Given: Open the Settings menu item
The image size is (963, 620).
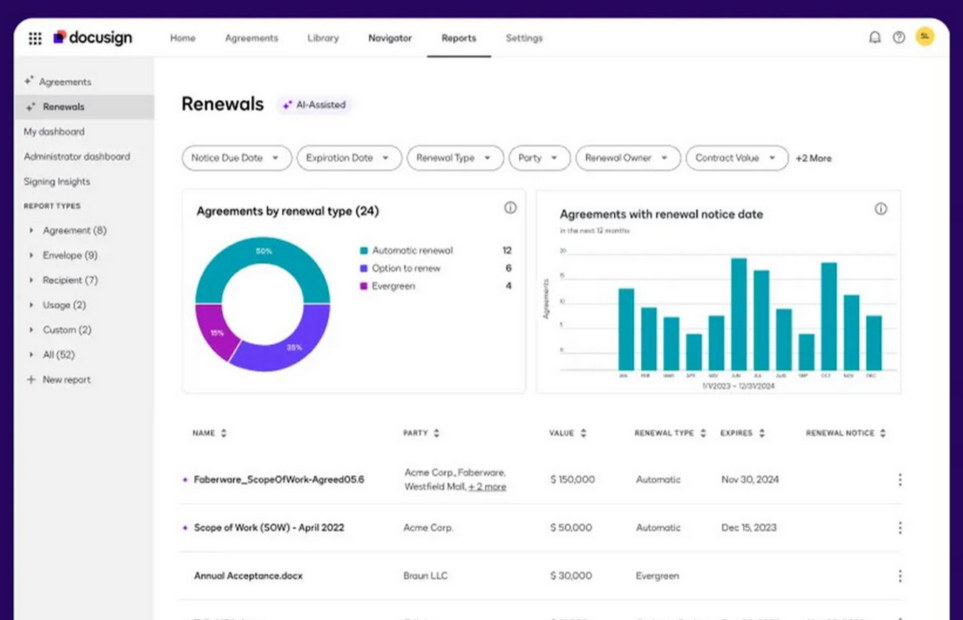Looking at the screenshot, I should coord(525,38).
